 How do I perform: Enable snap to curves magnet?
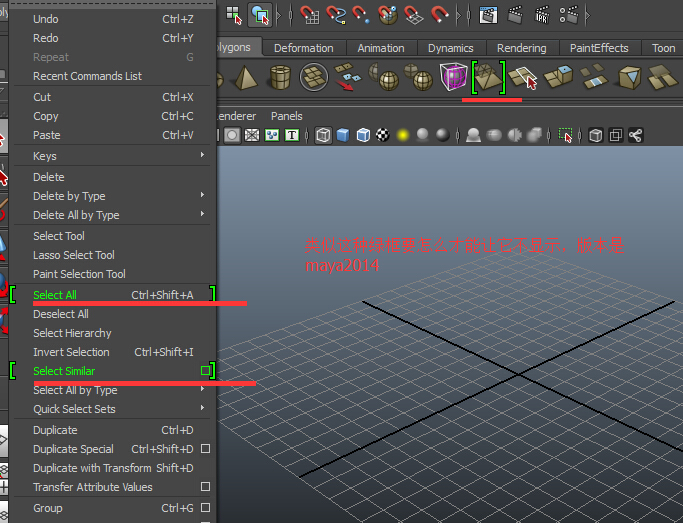point(336,15)
